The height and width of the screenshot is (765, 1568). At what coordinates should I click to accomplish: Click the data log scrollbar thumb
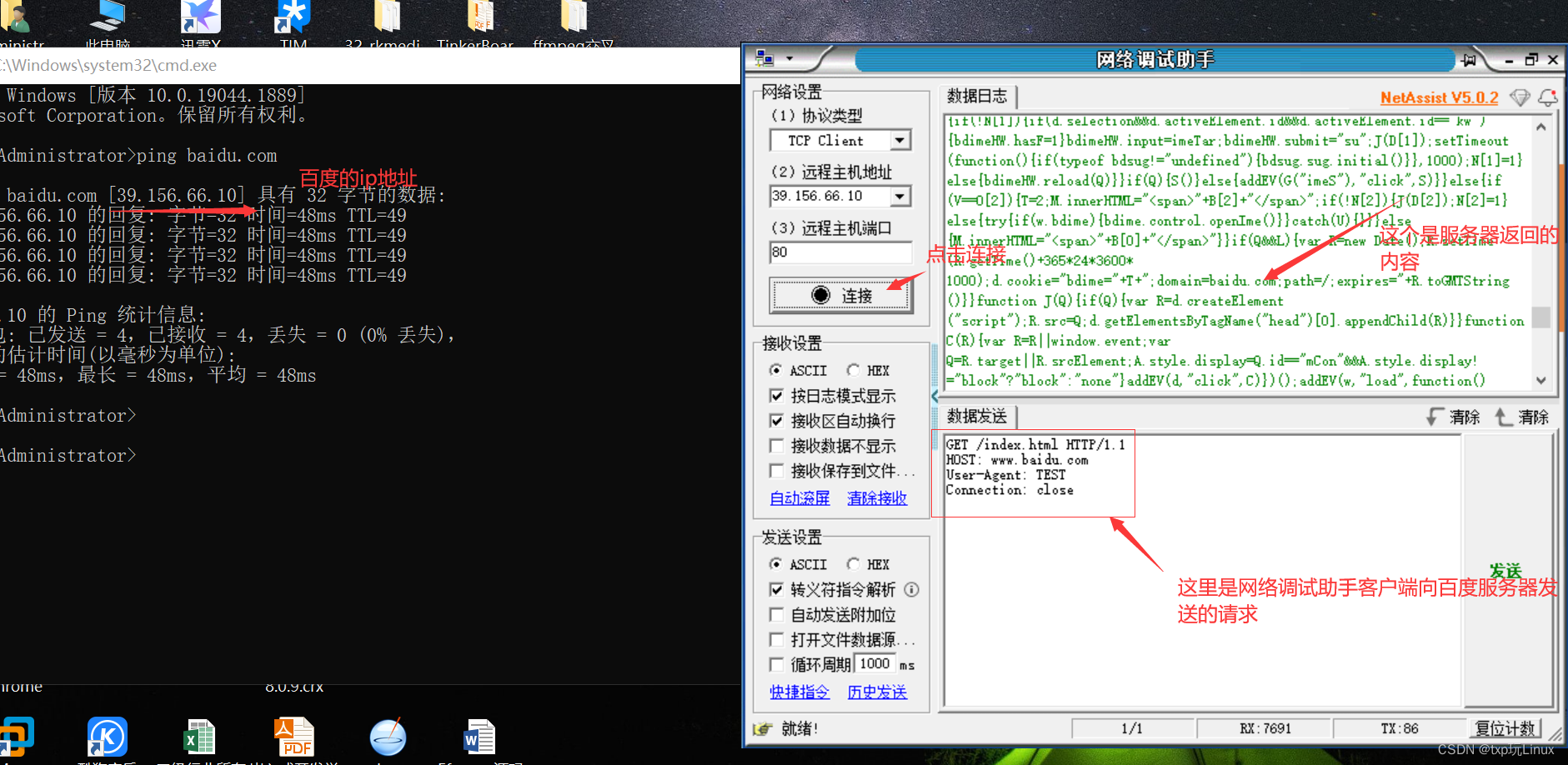(1541, 317)
